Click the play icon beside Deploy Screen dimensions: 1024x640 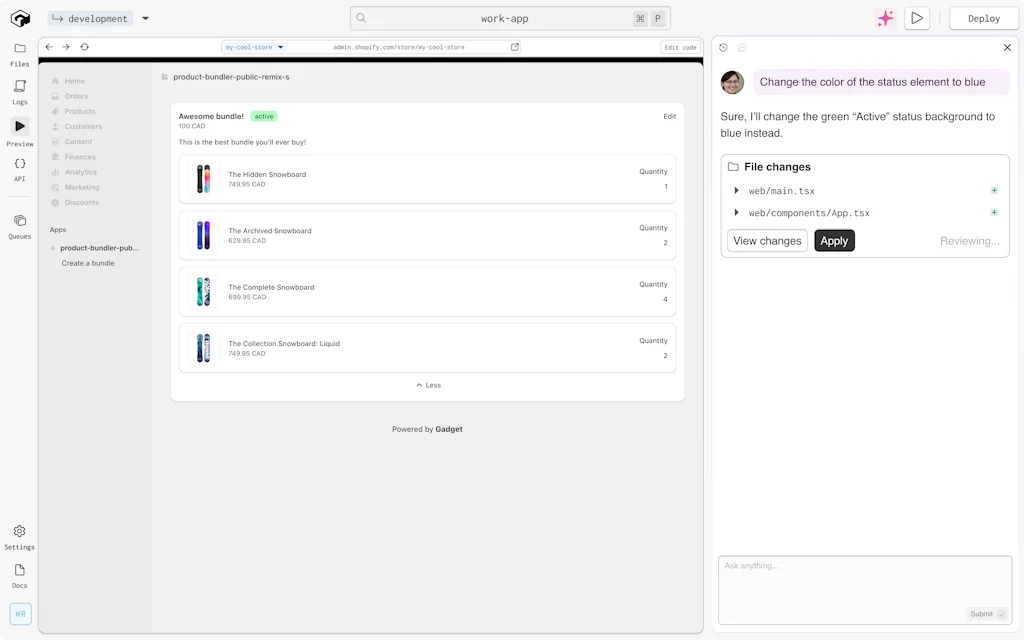point(916,18)
